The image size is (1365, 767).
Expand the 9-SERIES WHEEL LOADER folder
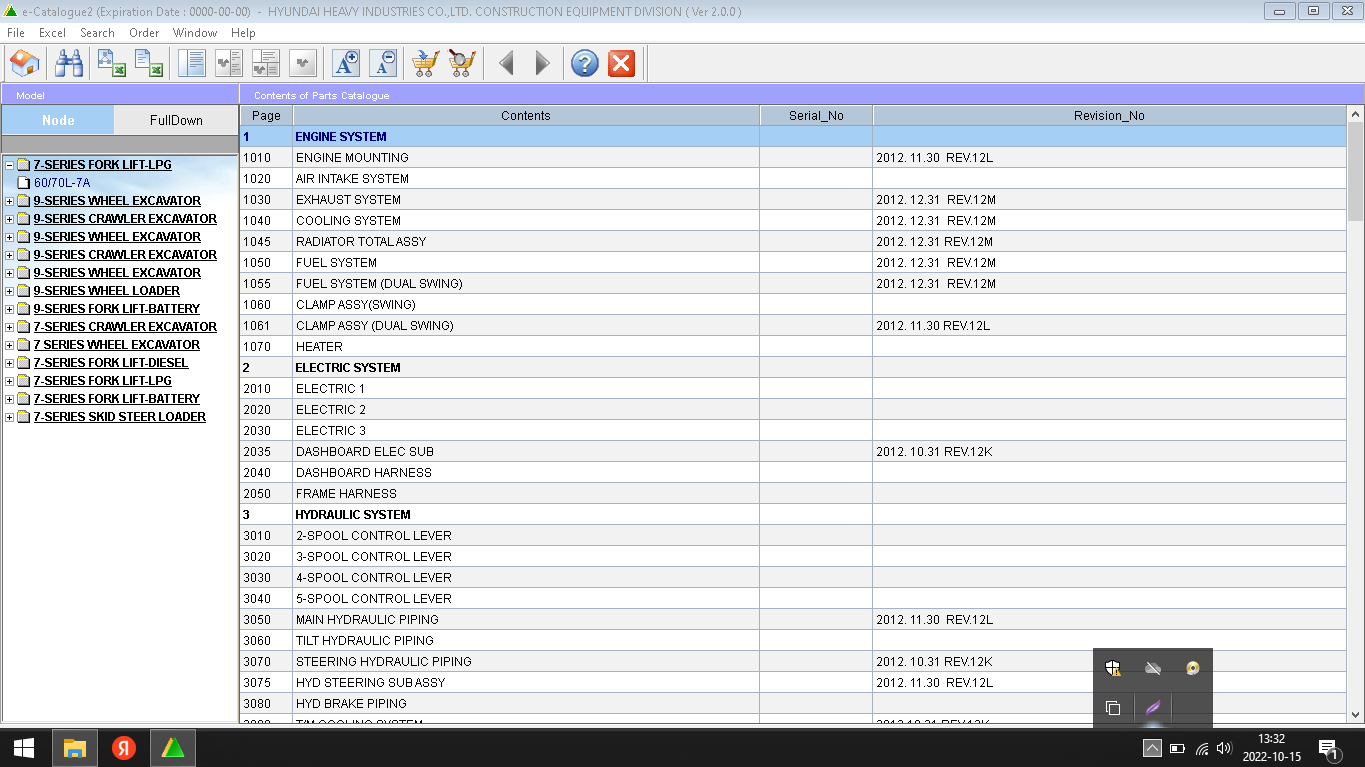(10, 291)
